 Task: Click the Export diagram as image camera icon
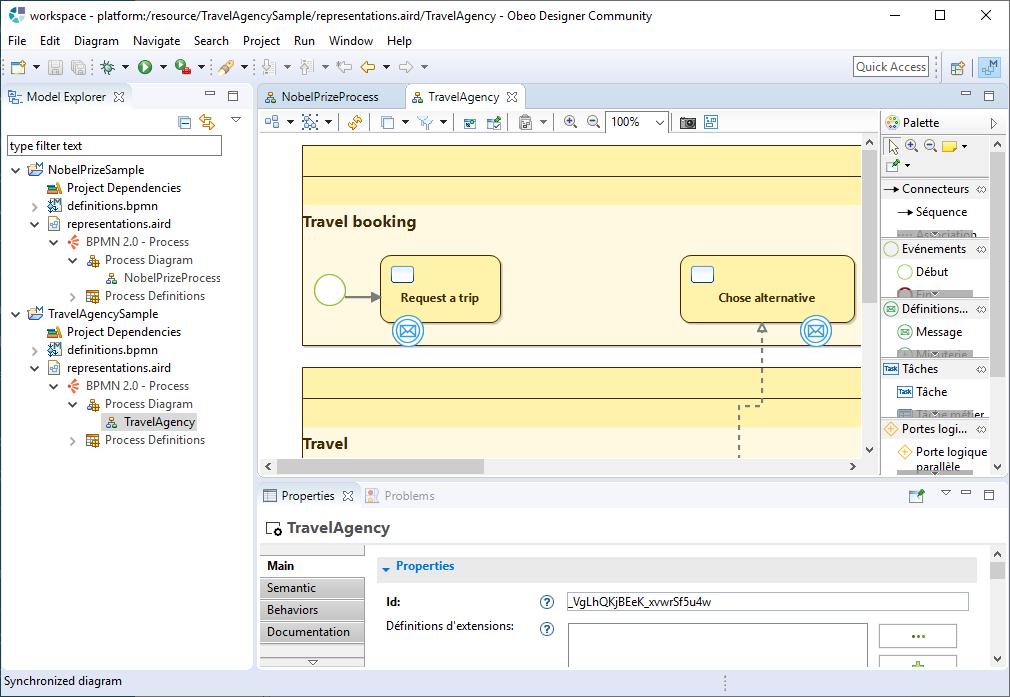pyautogui.click(x=688, y=122)
